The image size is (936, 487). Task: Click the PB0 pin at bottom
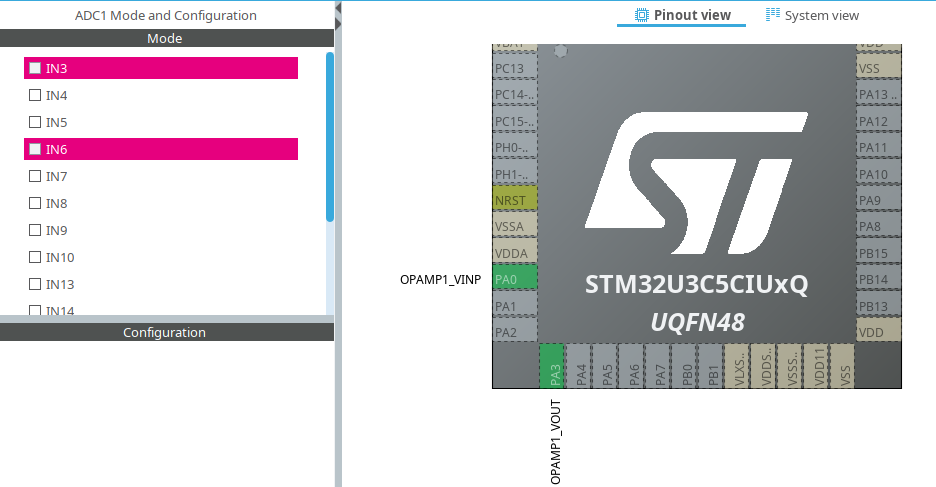click(685, 366)
